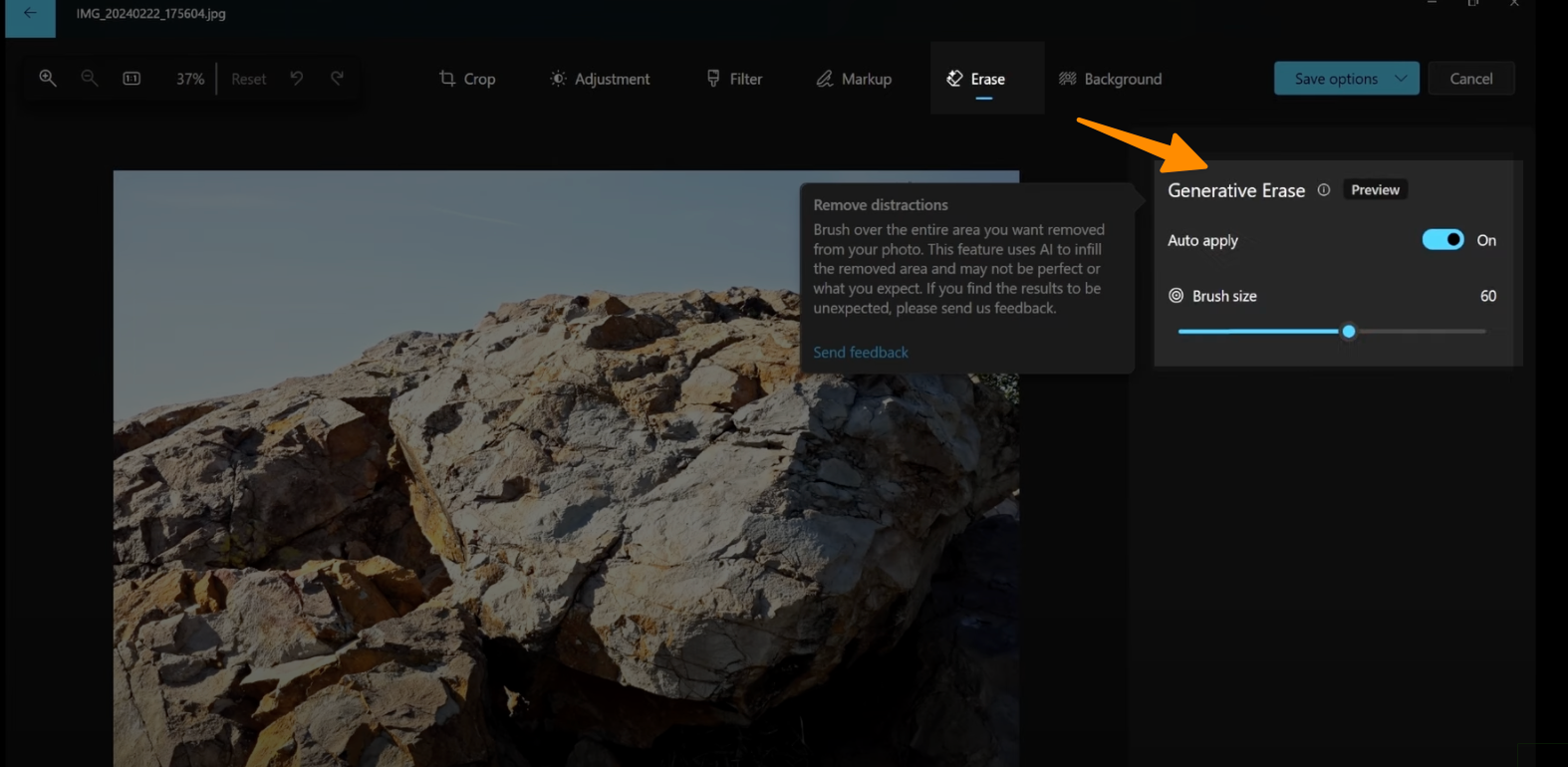This screenshot has height=767, width=1568.
Task: Zoom in with the magnifier plus icon
Action: pos(48,78)
